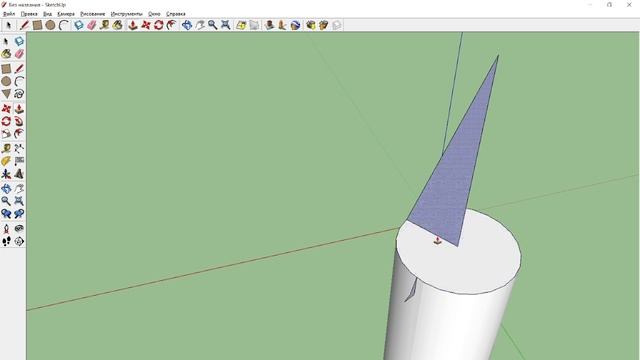The image size is (640, 360).
Task: Select the 3D Text tool
Action: [19, 174]
